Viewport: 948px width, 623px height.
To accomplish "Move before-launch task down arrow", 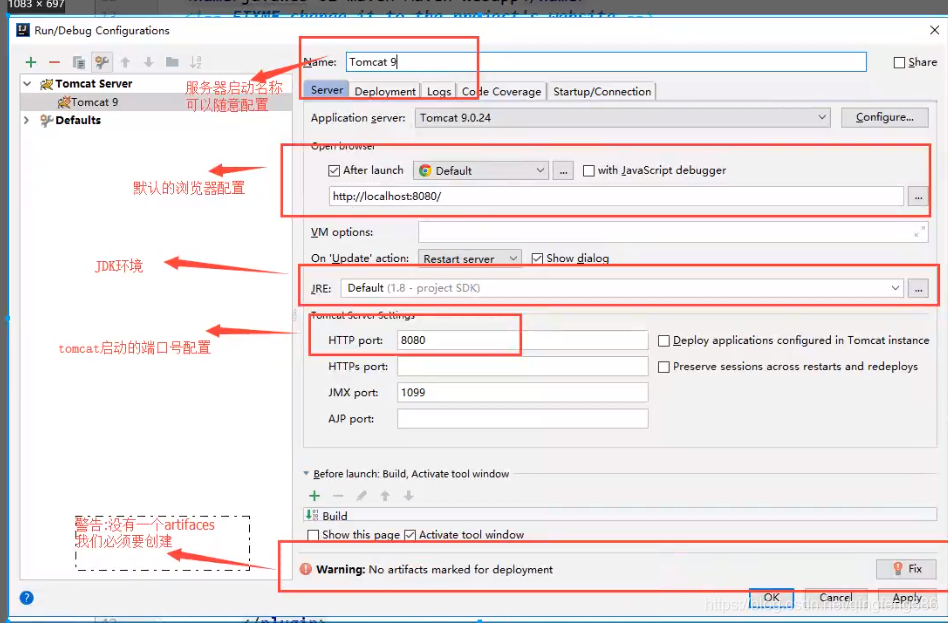I will click(x=409, y=496).
